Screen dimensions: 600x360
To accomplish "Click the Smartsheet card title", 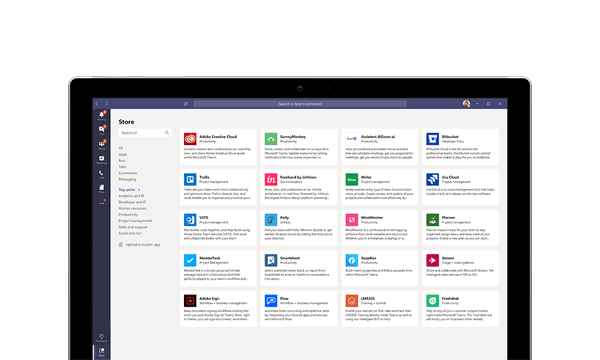I will pyautogui.click(x=290, y=258).
